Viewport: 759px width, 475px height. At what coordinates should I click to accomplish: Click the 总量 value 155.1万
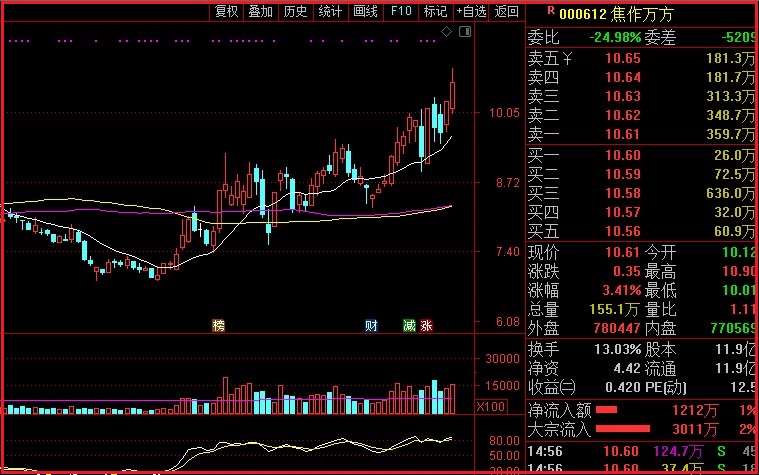coord(614,309)
